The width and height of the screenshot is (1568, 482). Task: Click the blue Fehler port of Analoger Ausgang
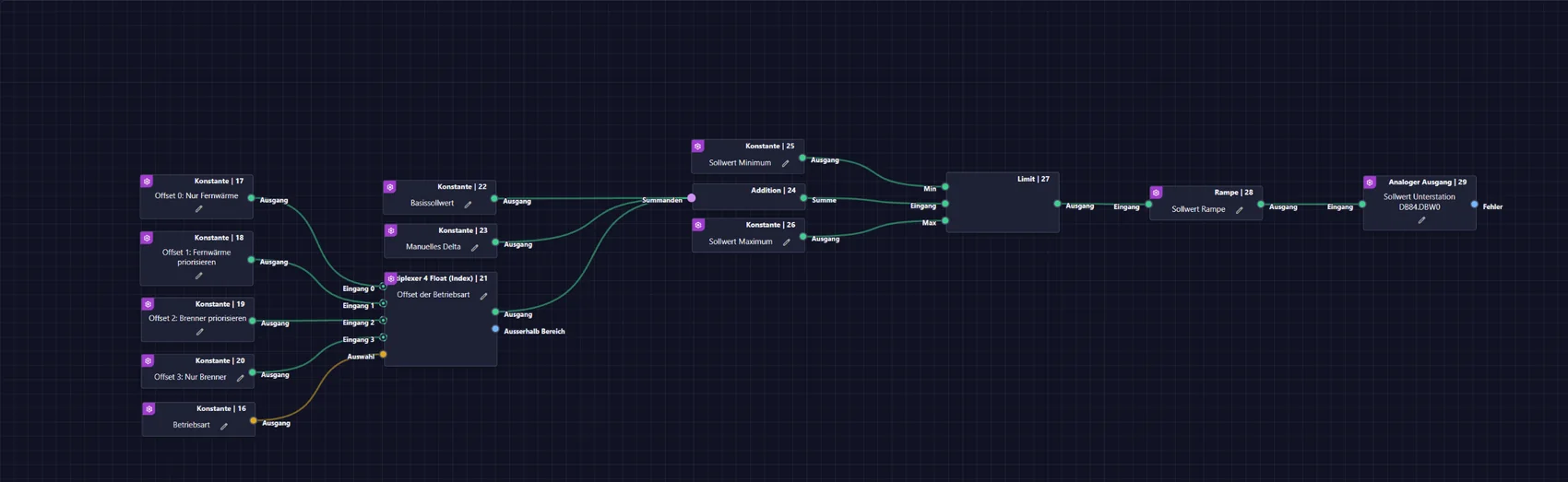(x=1475, y=205)
